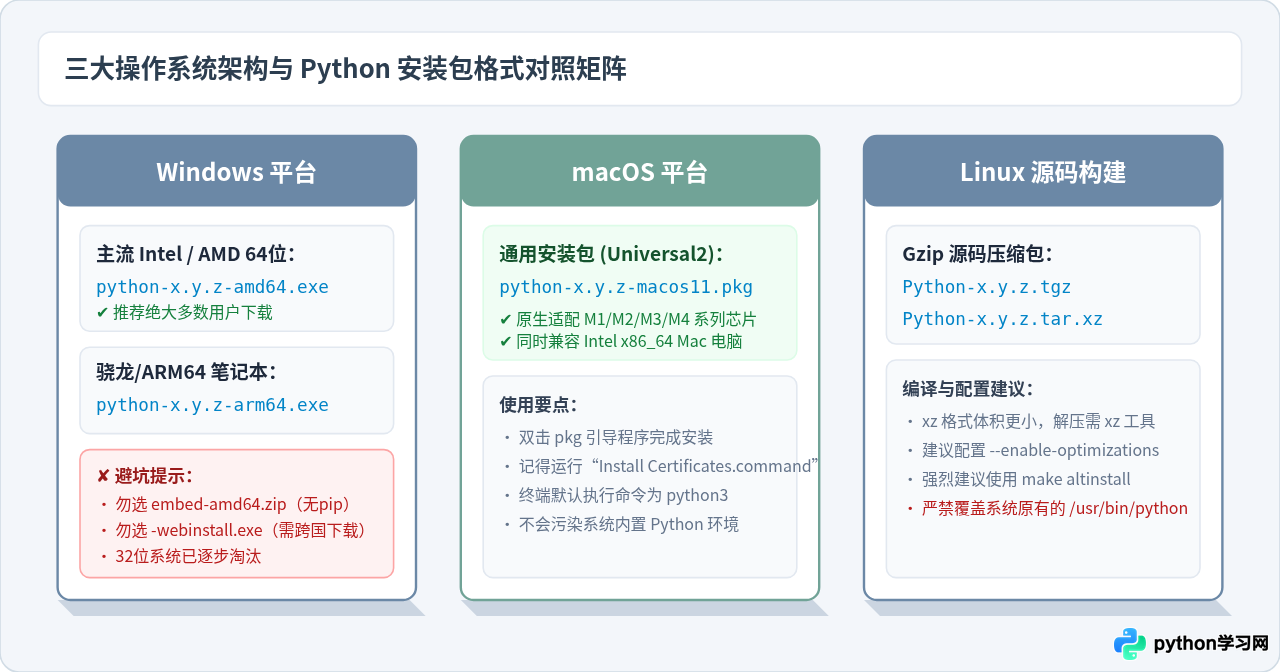The height and width of the screenshot is (672, 1280).
Task: Click 严禁覆盖 /usr/bin/python warning
Action: 1047,508
